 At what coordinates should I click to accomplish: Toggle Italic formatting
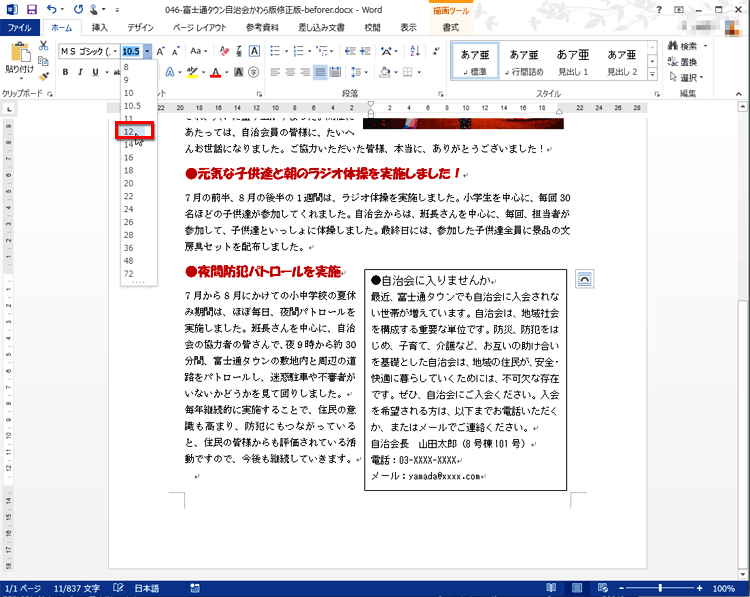pyautogui.click(x=80, y=72)
